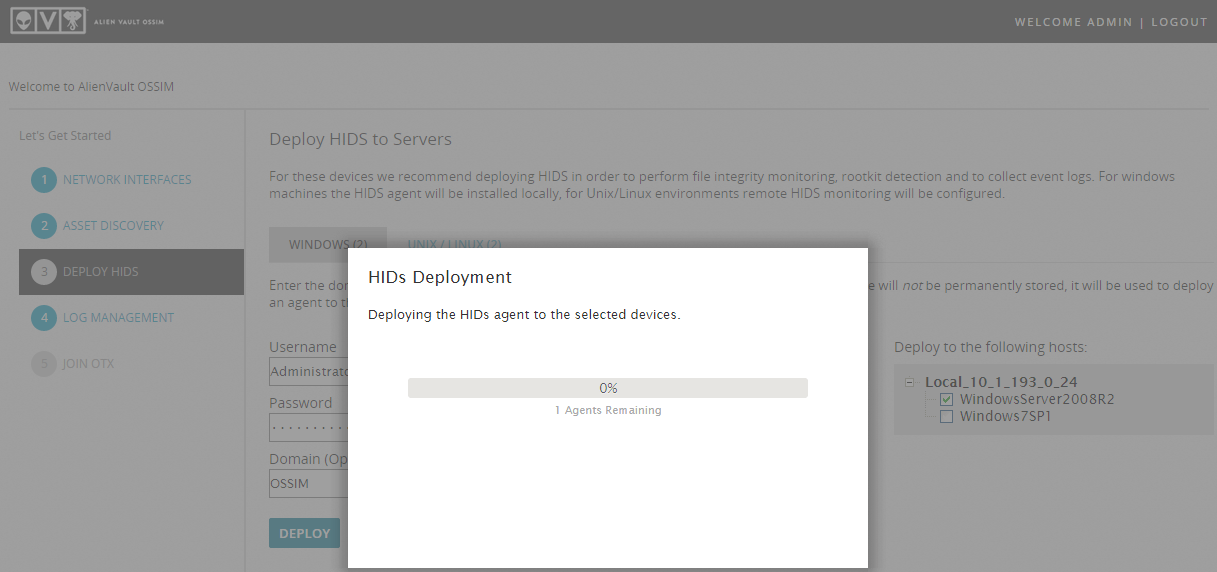
Task: Click the step 3 number circle
Action: (x=44, y=272)
